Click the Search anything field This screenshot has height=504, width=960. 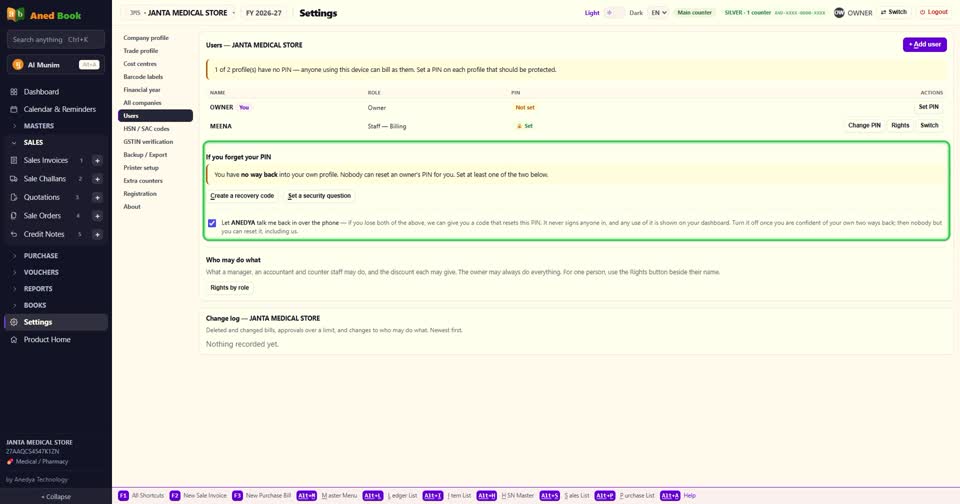[56, 40]
